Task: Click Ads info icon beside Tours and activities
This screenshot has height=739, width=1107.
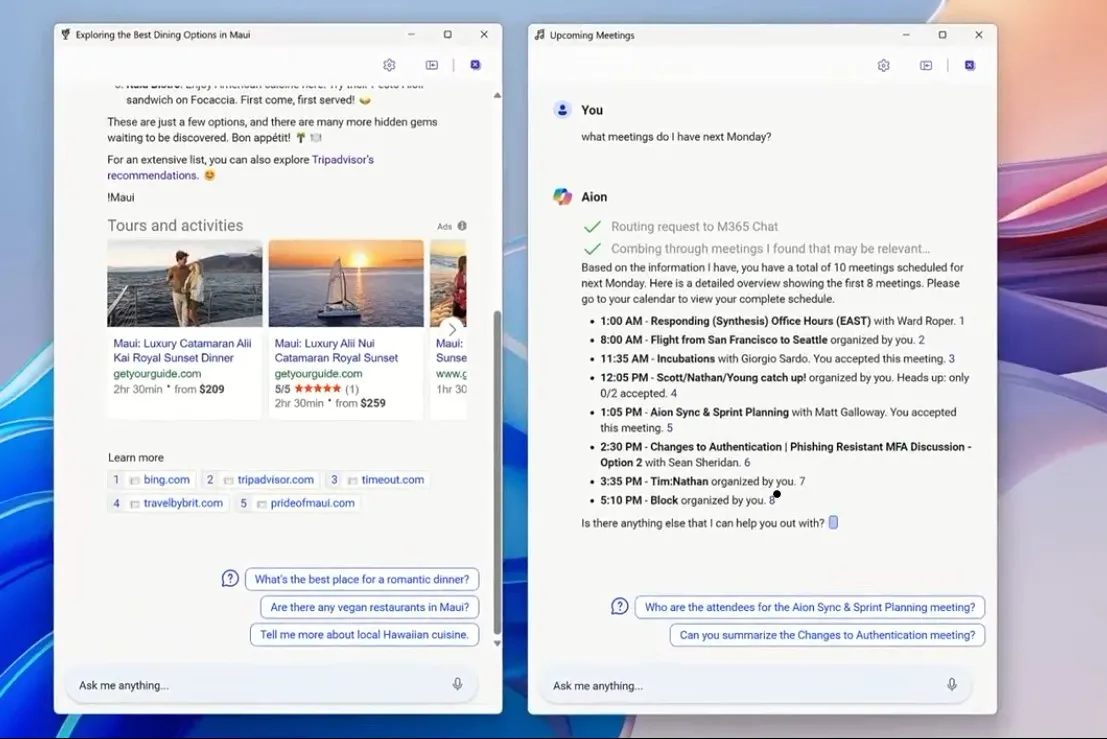Action: (x=462, y=226)
